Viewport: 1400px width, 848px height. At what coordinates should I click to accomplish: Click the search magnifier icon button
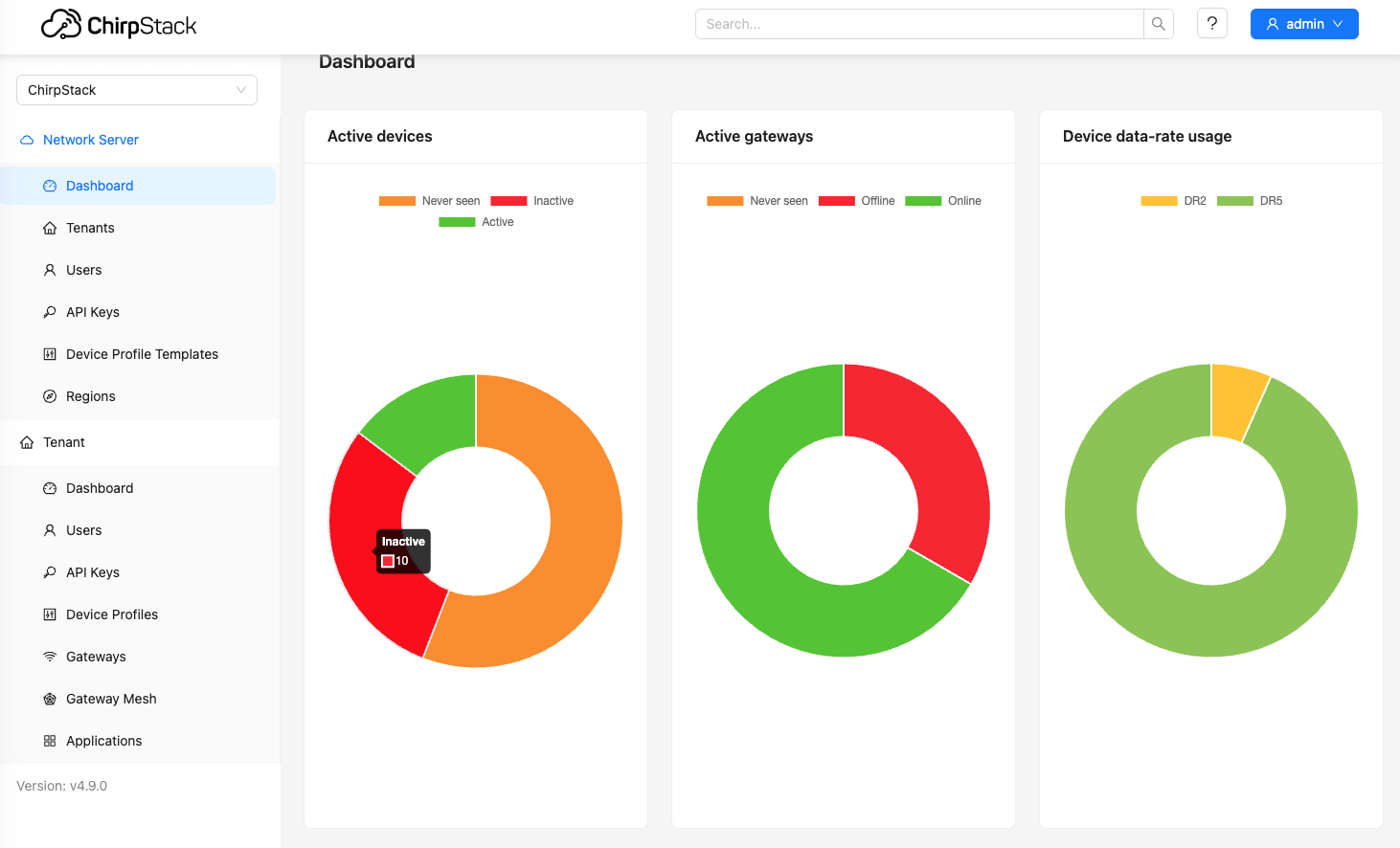tap(1159, 24)
